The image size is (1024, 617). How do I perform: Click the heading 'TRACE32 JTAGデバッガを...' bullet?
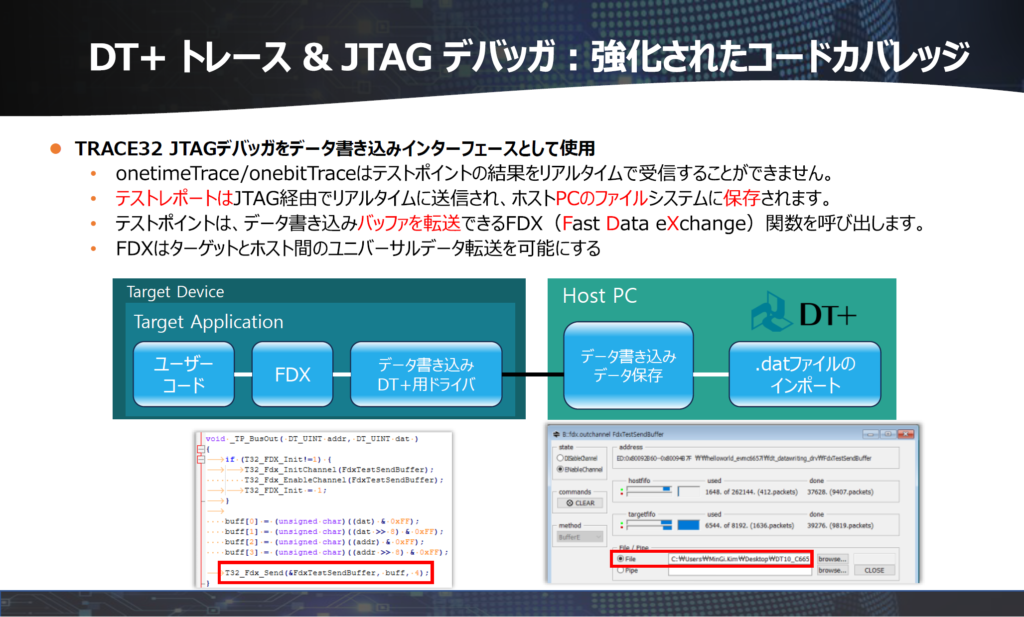(335, 148)
